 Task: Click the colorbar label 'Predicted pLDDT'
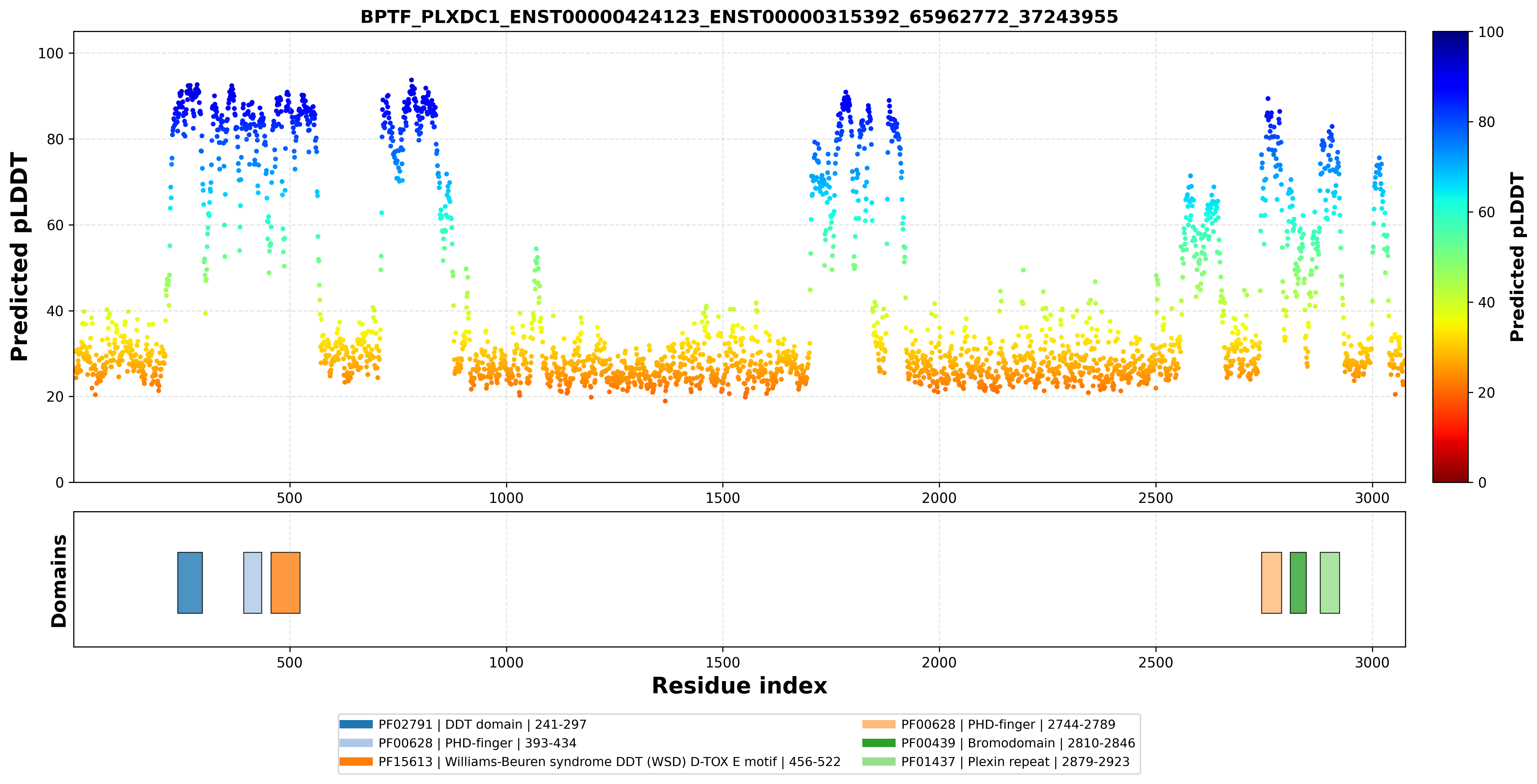coord(1517,257)
